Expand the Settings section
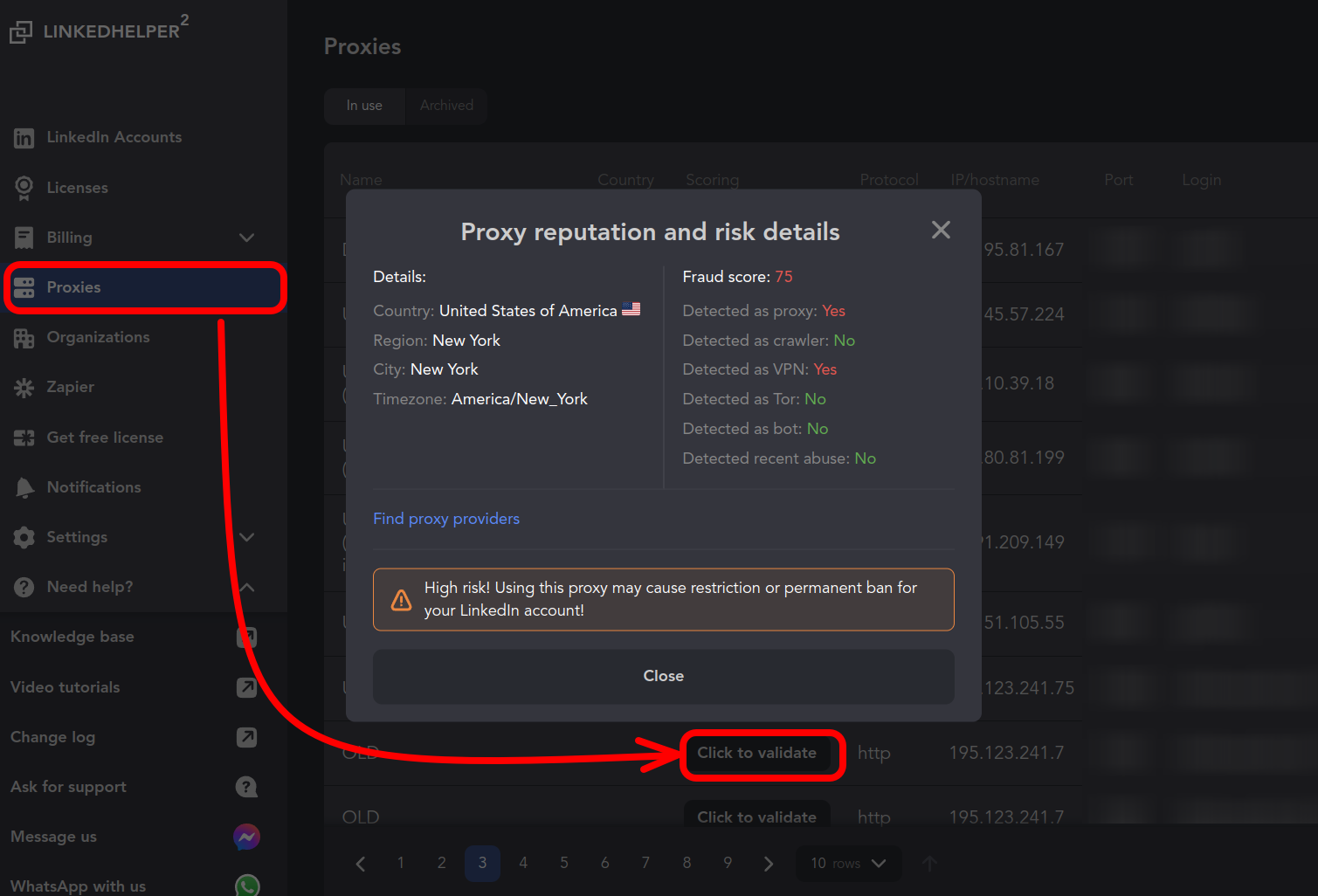 point(246,537)
